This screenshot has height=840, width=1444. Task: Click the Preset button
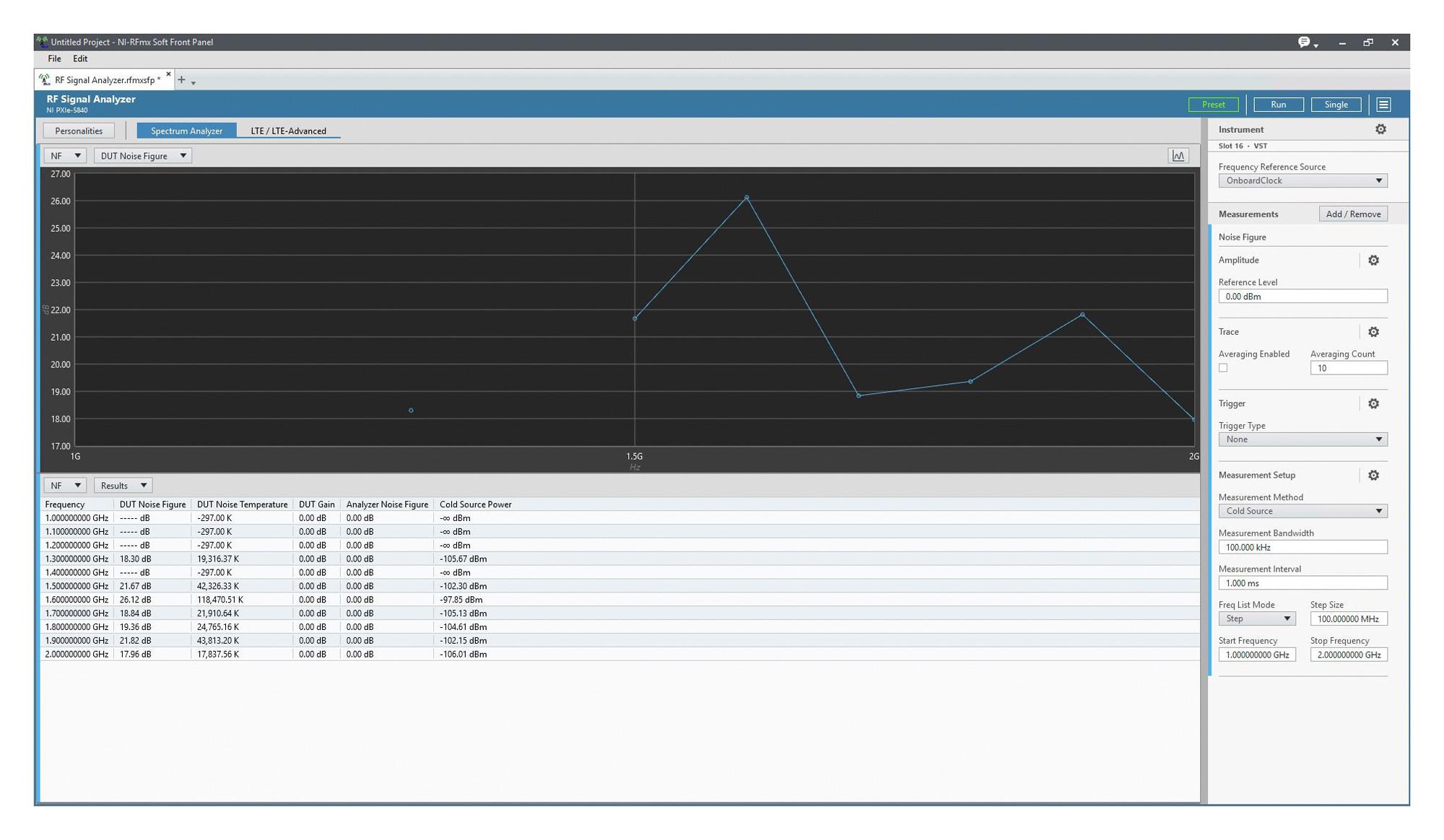pos(1213,104)
